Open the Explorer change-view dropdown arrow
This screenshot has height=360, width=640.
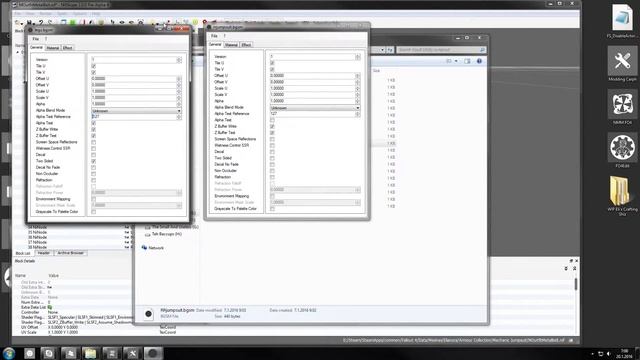click(456, 61)
